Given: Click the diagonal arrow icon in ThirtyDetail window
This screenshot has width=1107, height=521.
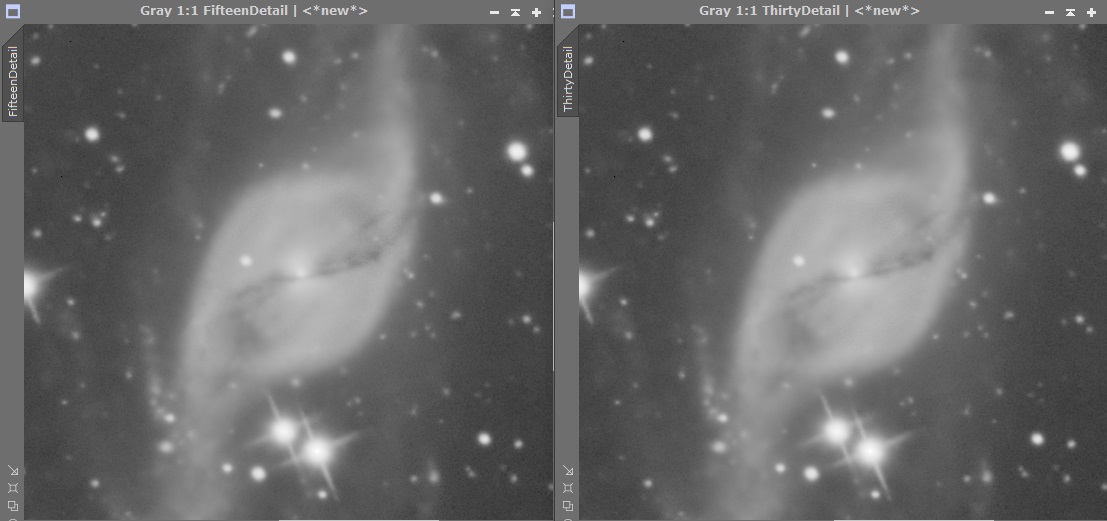Looking at the screenshot, I should click(568, 470).
